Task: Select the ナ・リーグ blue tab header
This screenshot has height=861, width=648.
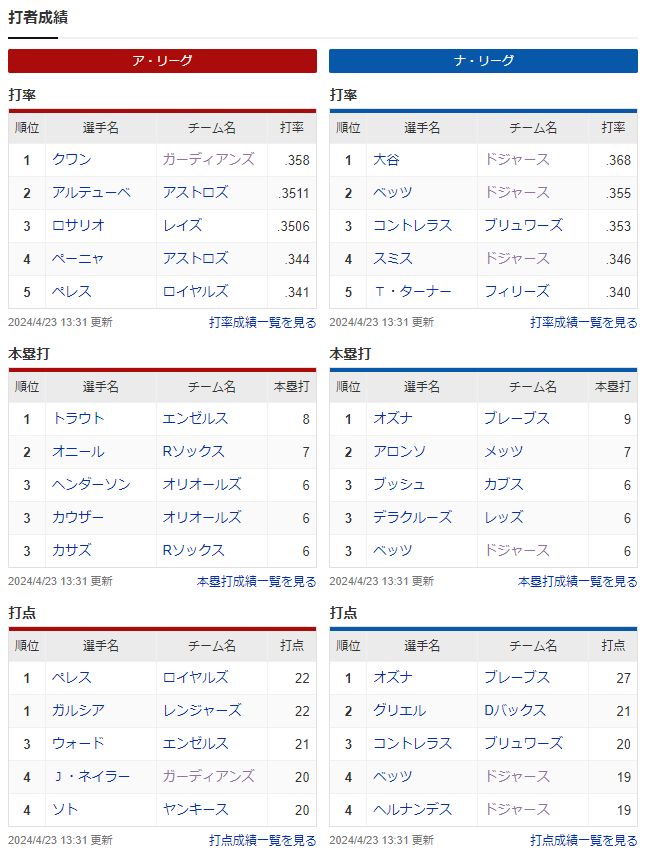Action: (483, 61)
